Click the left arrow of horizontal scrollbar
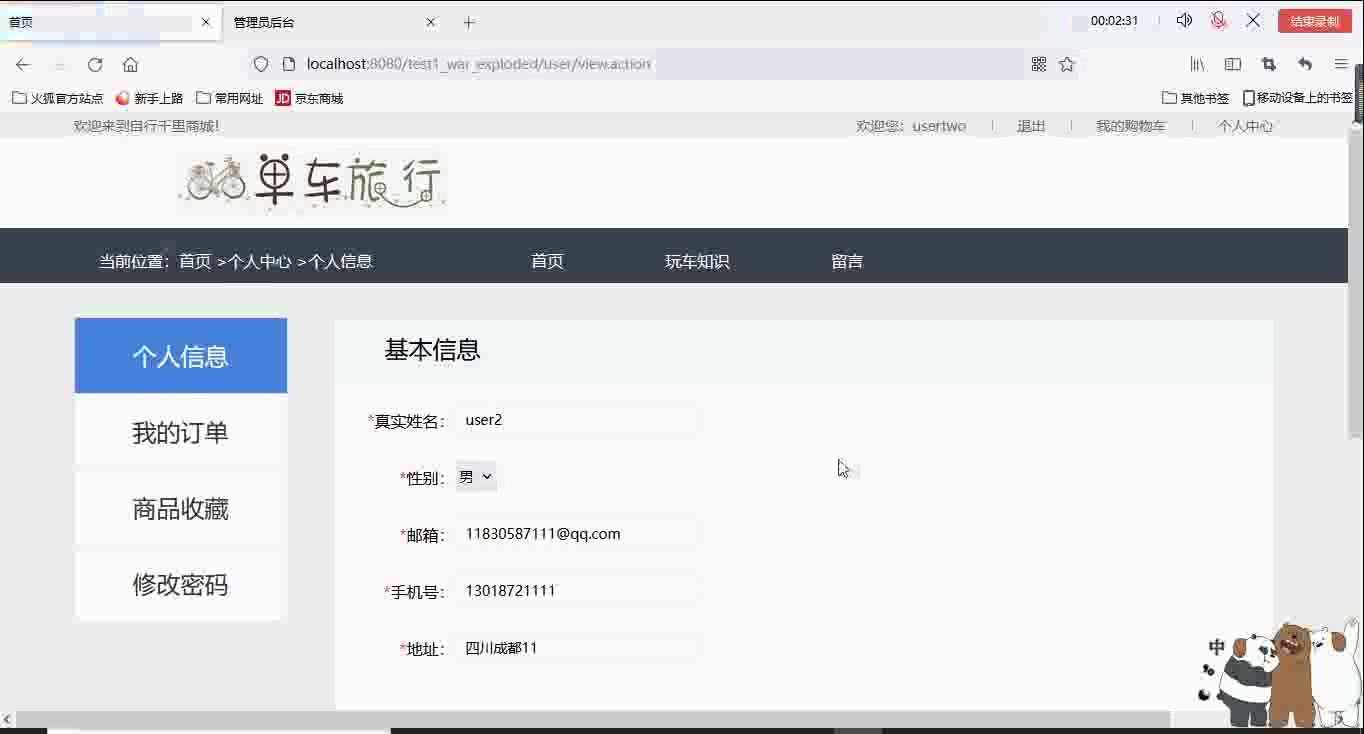This screenshot has width=1364, height=734. [x=7, y=719]
